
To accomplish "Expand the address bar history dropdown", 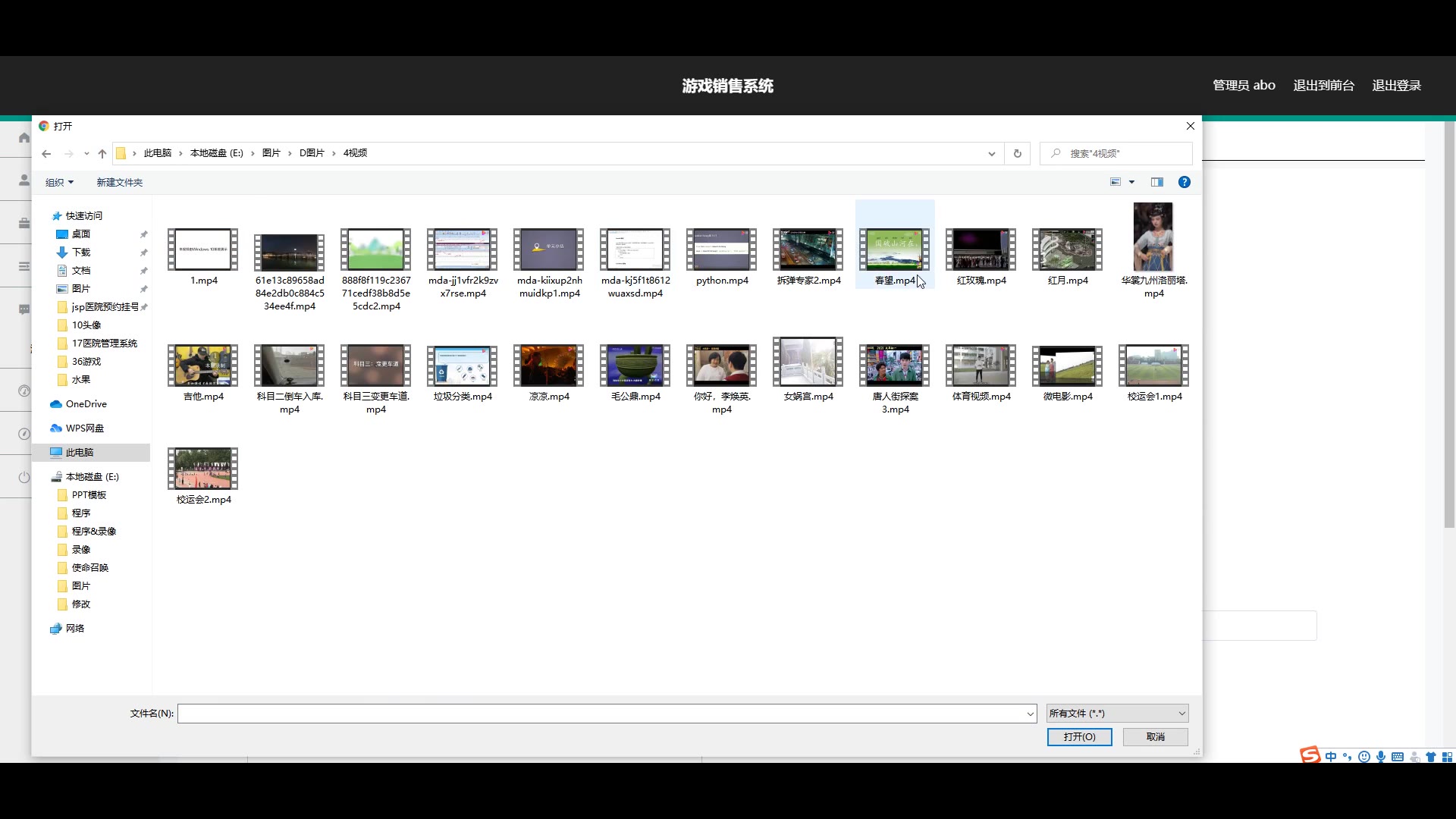I will pos(991,154).
